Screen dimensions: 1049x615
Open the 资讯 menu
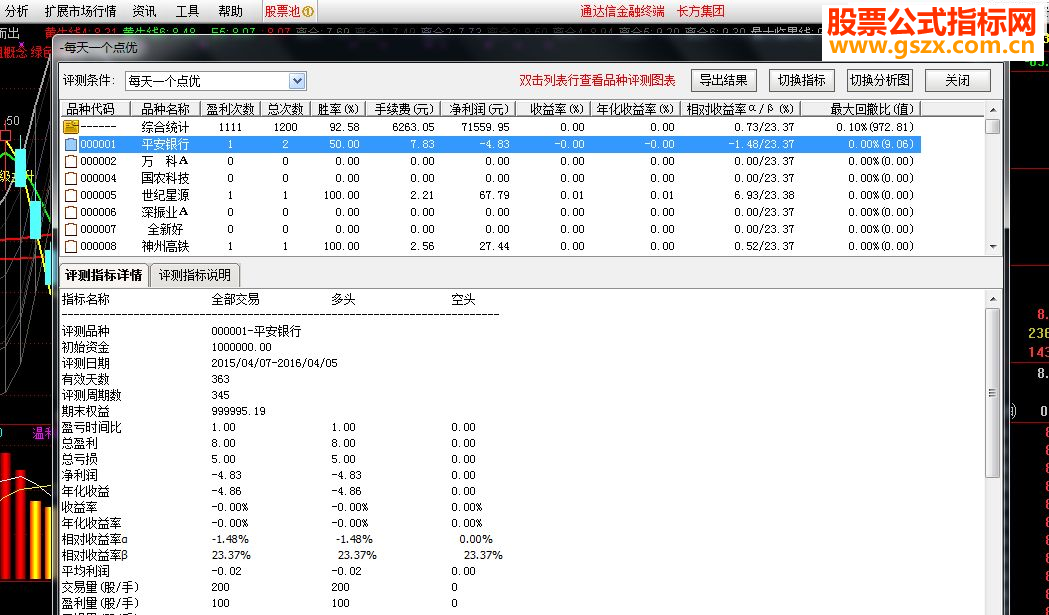144,11
